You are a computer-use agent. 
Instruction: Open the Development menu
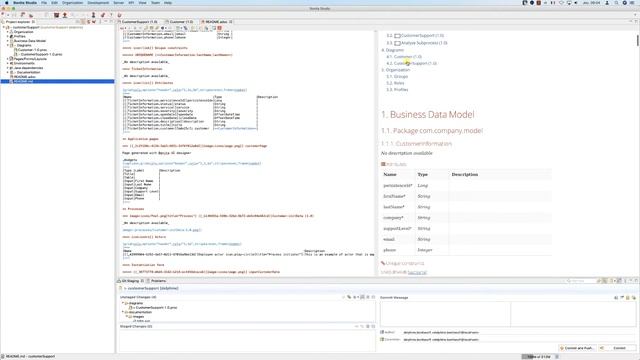[98, 2]
